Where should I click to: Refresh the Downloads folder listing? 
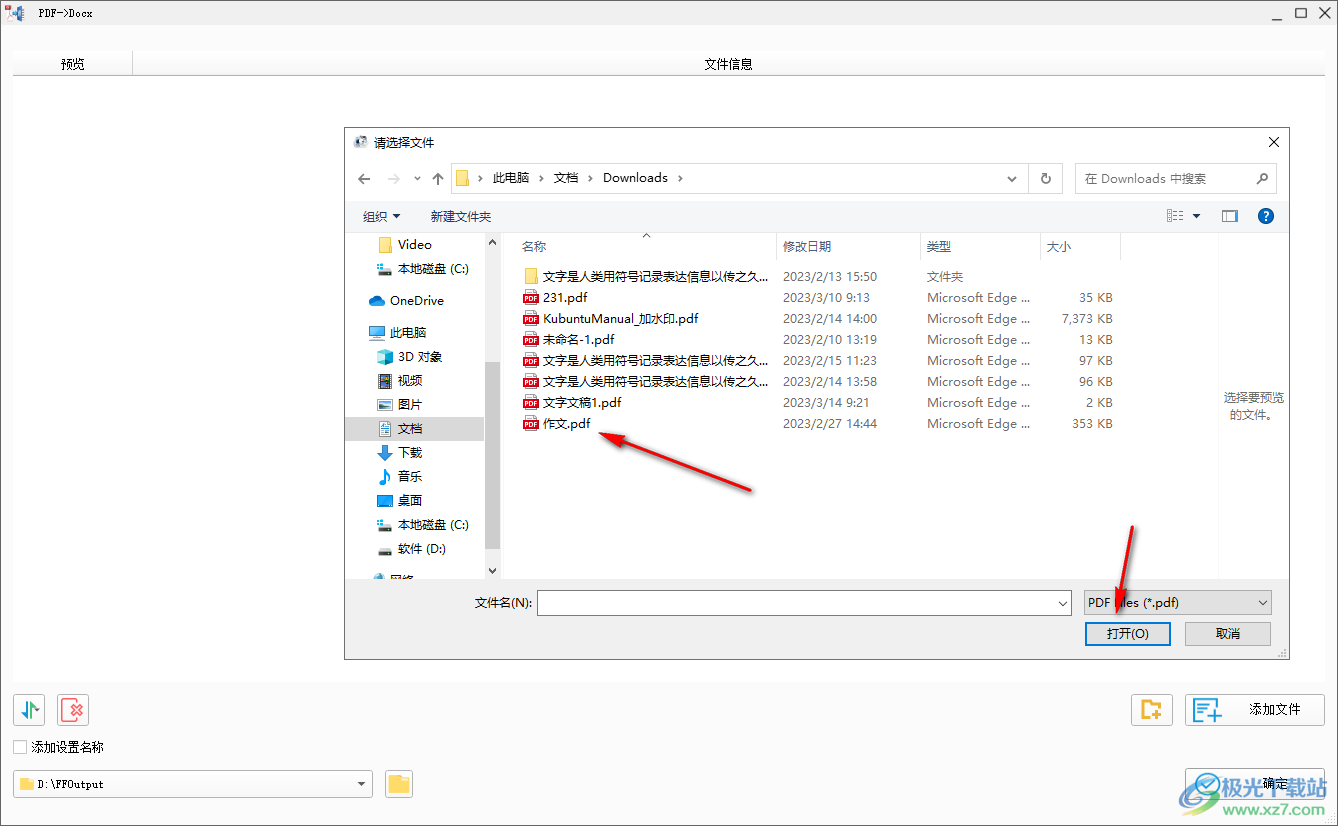coord(1046,178)
